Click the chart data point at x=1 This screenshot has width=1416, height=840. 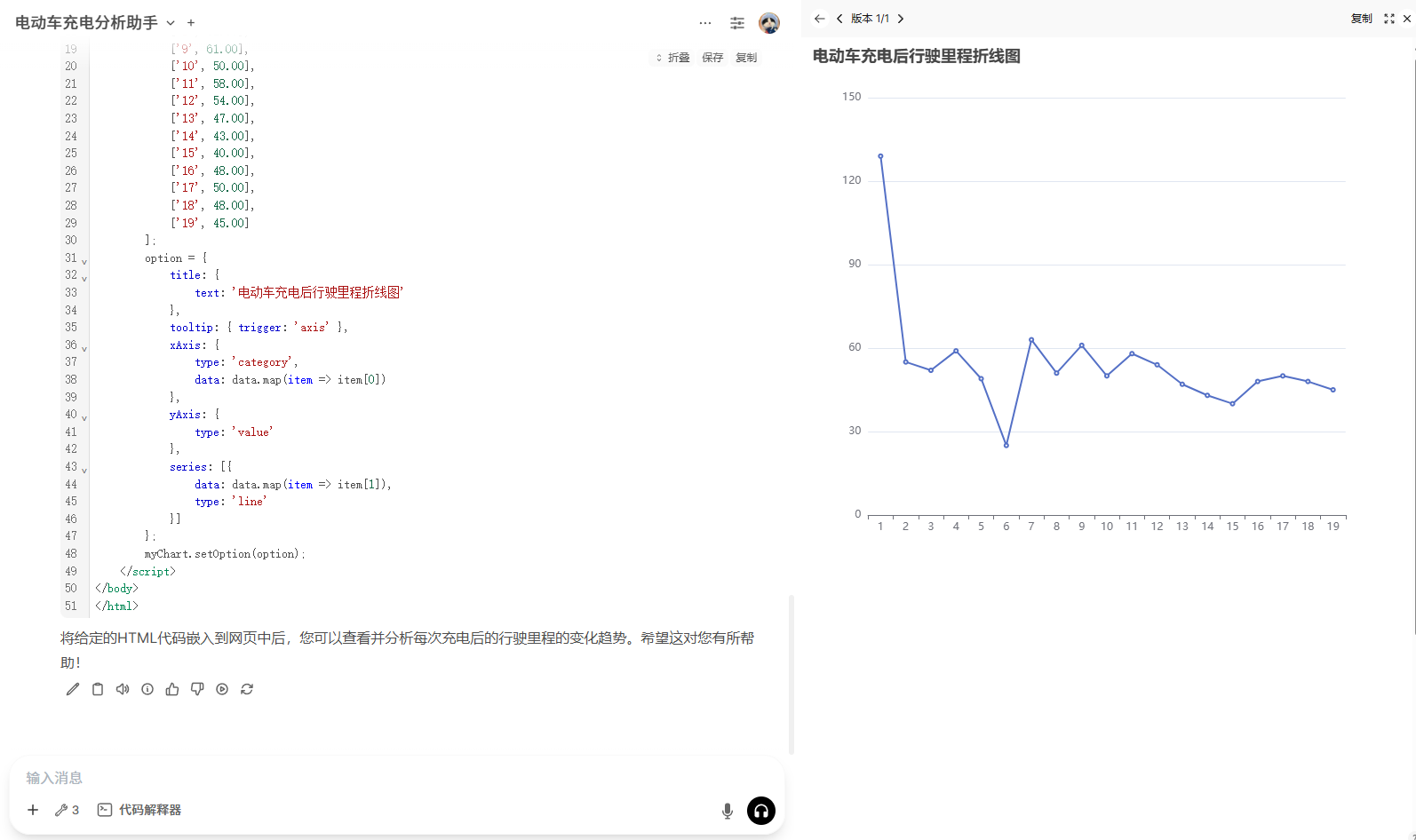[880, 156]
